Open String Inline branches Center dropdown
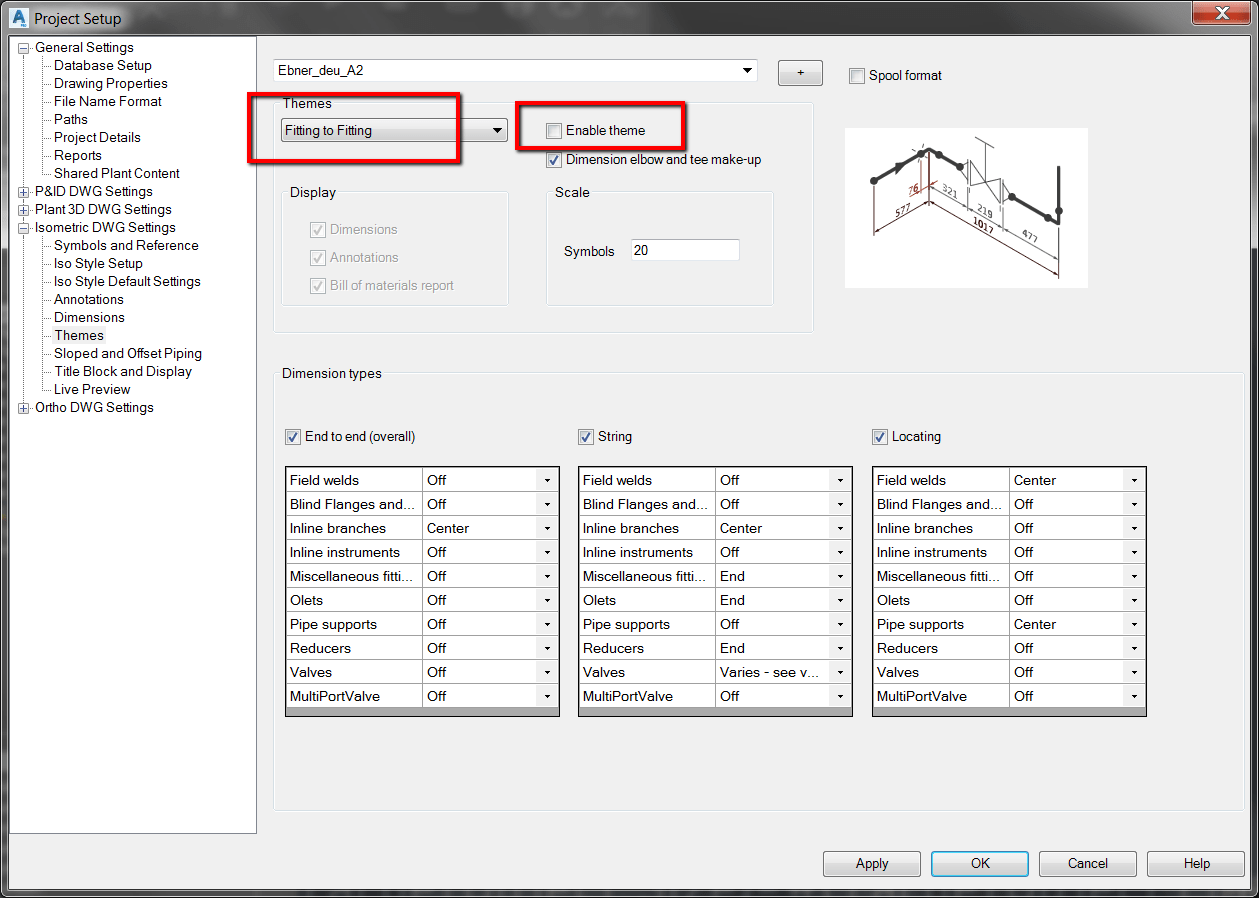The height and width of the screenshot is (898, 1259). pyautogui.click(x=841, y=529)
